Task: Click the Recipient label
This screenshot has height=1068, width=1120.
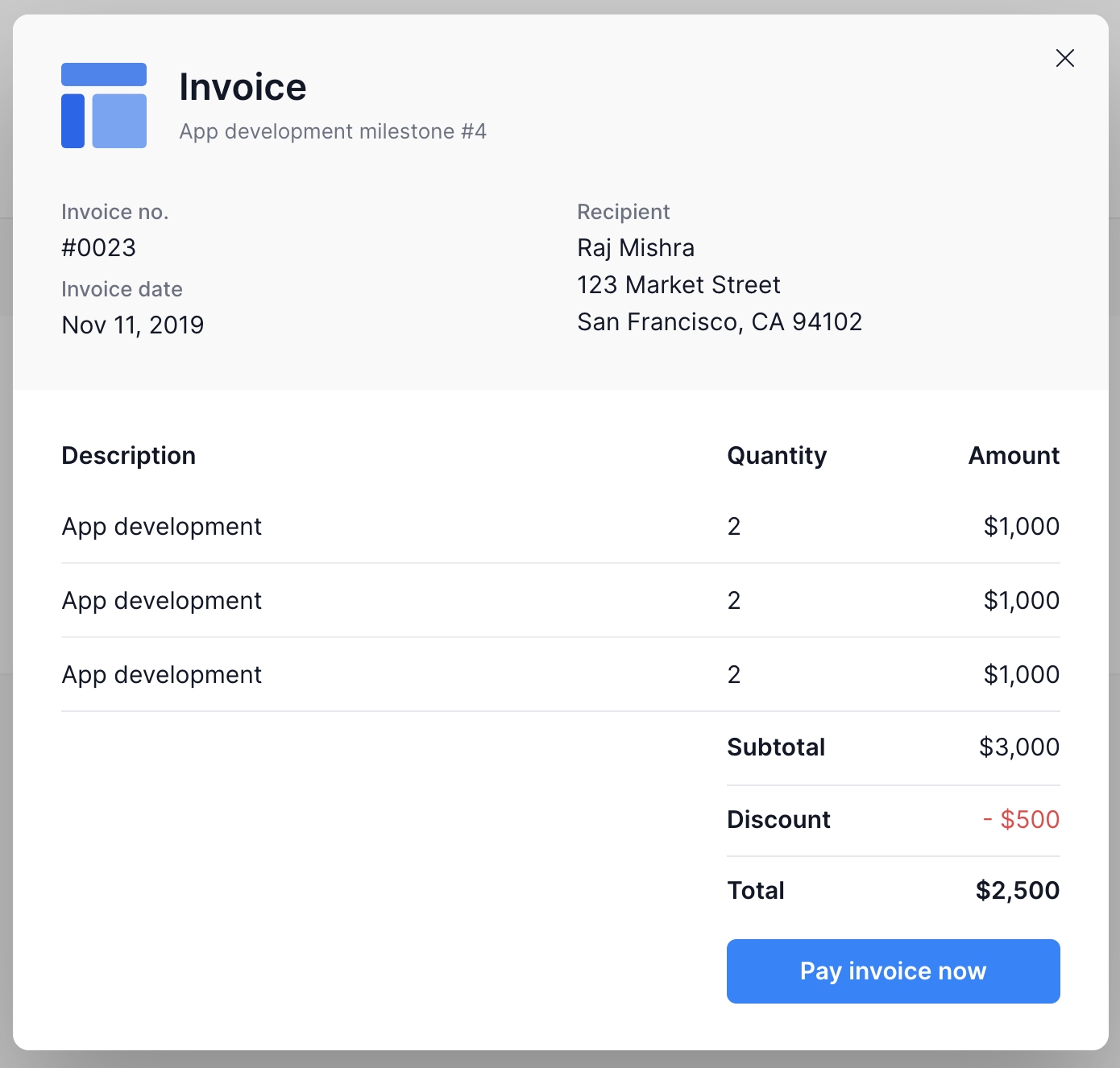Action: pos(623,212)
